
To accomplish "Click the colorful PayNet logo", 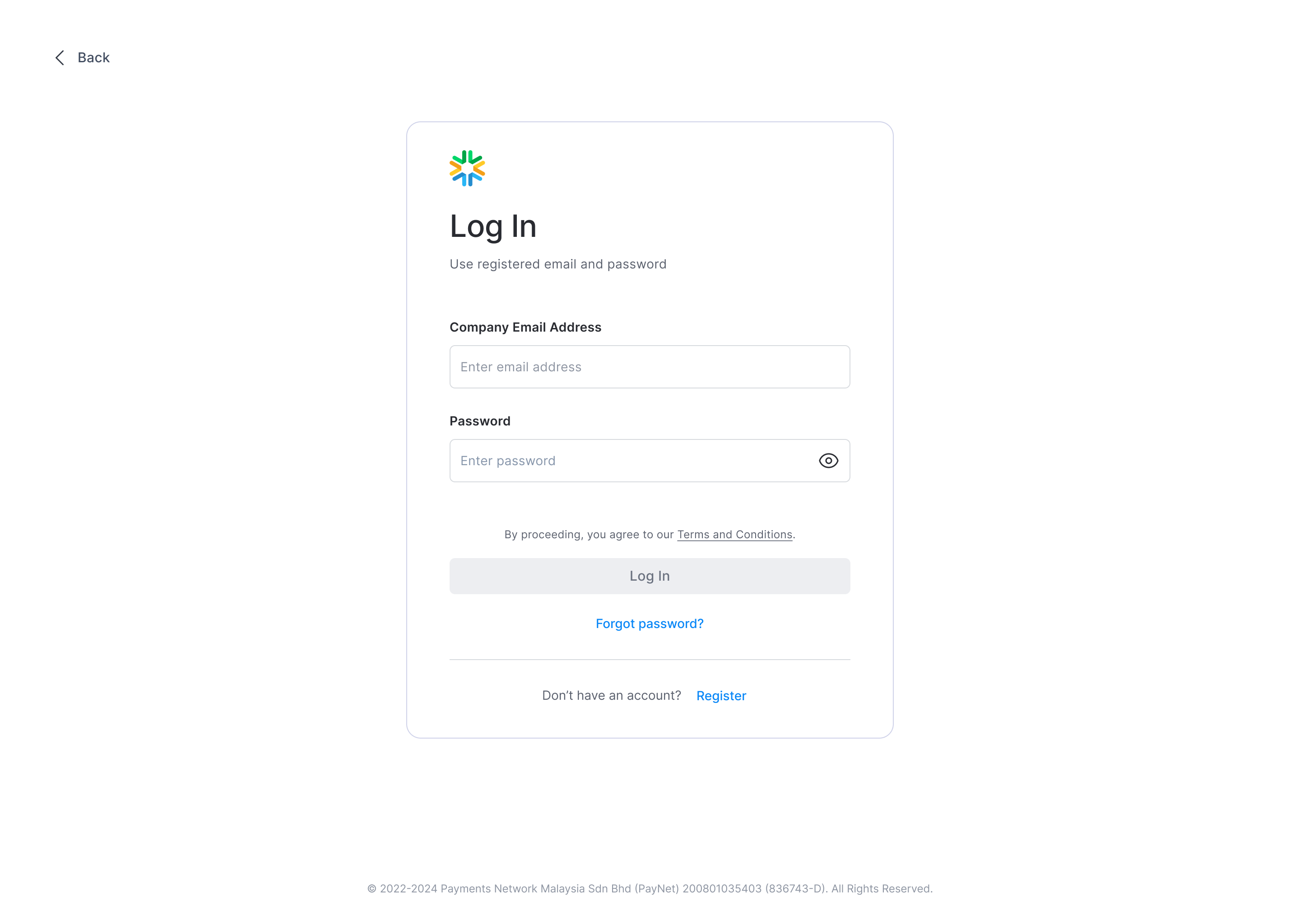I will 467,168.
